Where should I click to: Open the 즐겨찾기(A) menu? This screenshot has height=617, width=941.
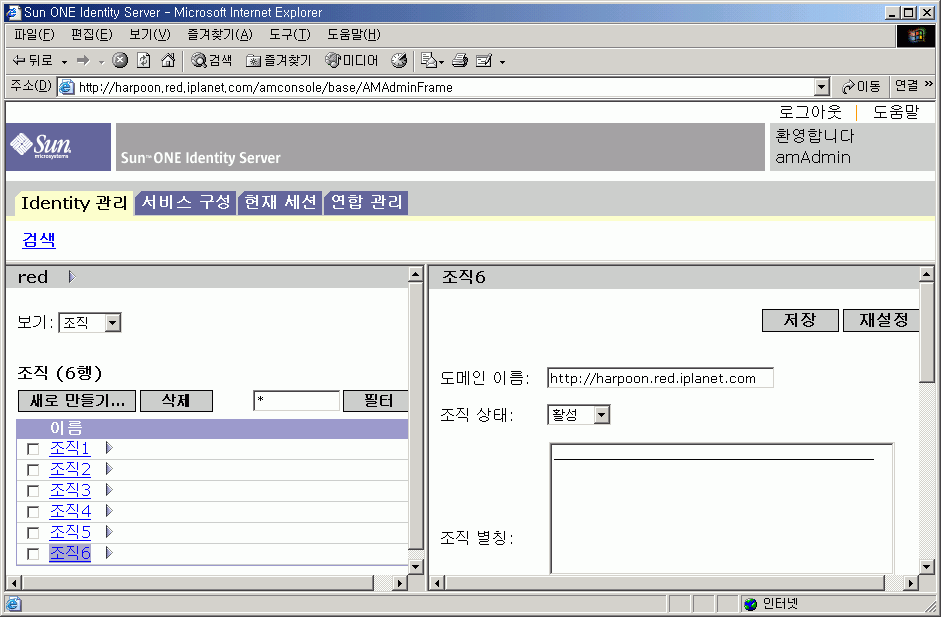pos(220,35)
